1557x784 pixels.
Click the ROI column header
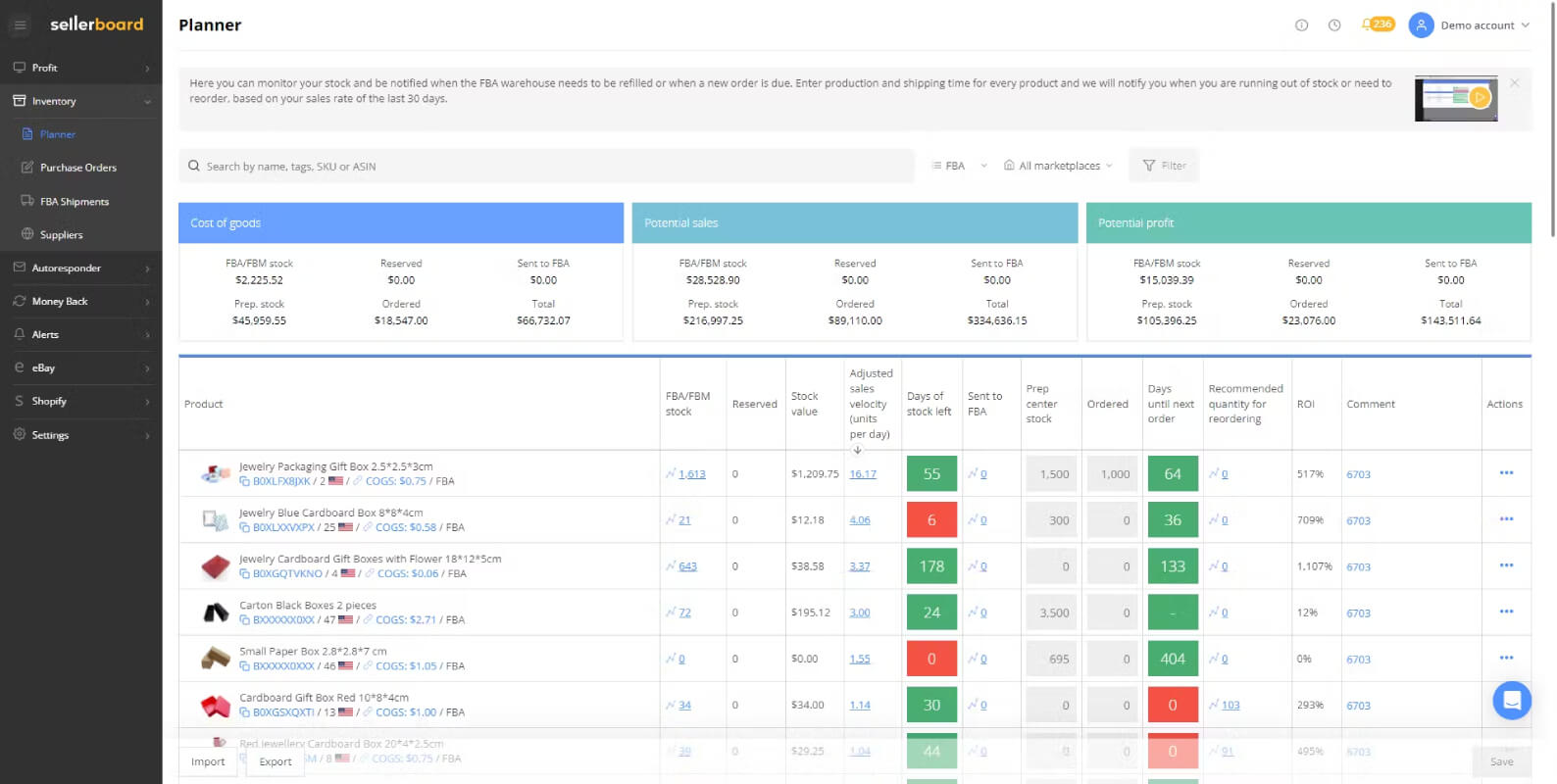point(1306,404)
